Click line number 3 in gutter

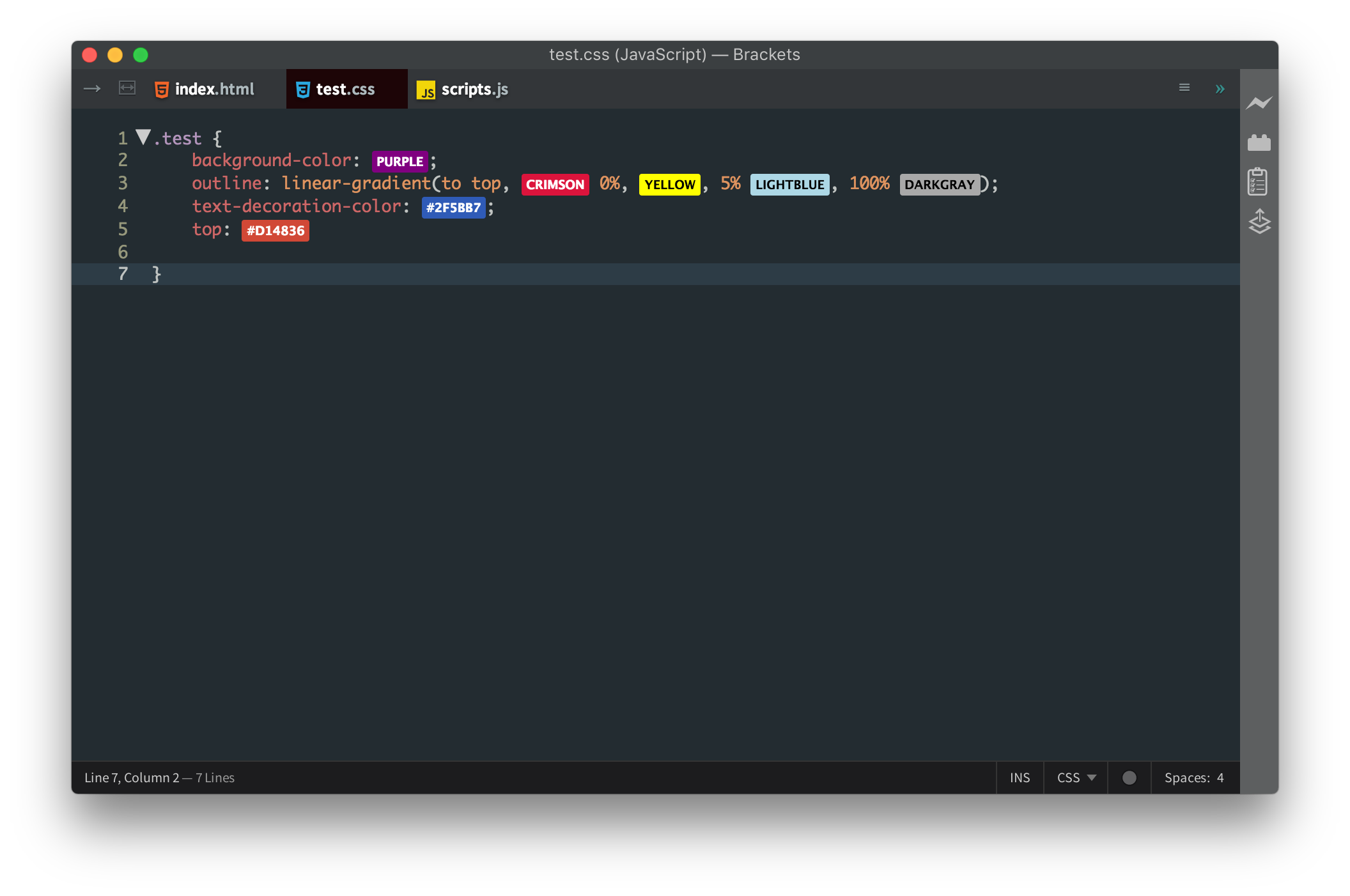point(123,183)
